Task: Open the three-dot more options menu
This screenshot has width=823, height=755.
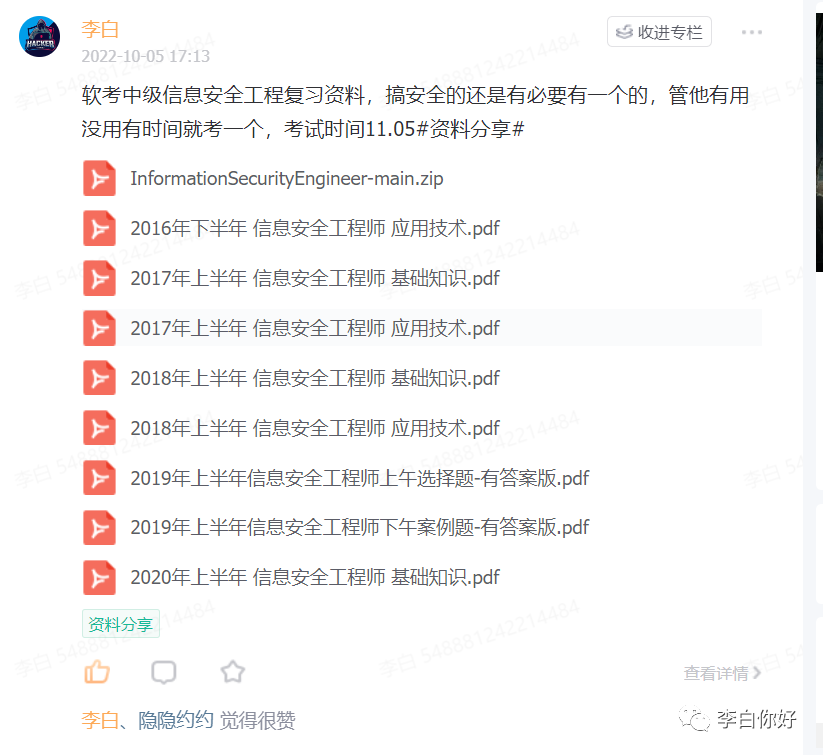Action: click(x=752, y=33)
